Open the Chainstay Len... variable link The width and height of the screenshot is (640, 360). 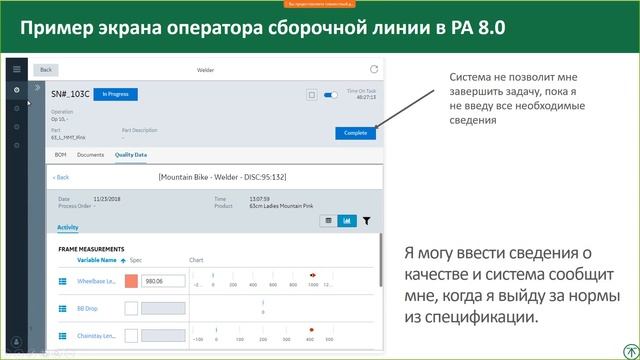[96, 336]
